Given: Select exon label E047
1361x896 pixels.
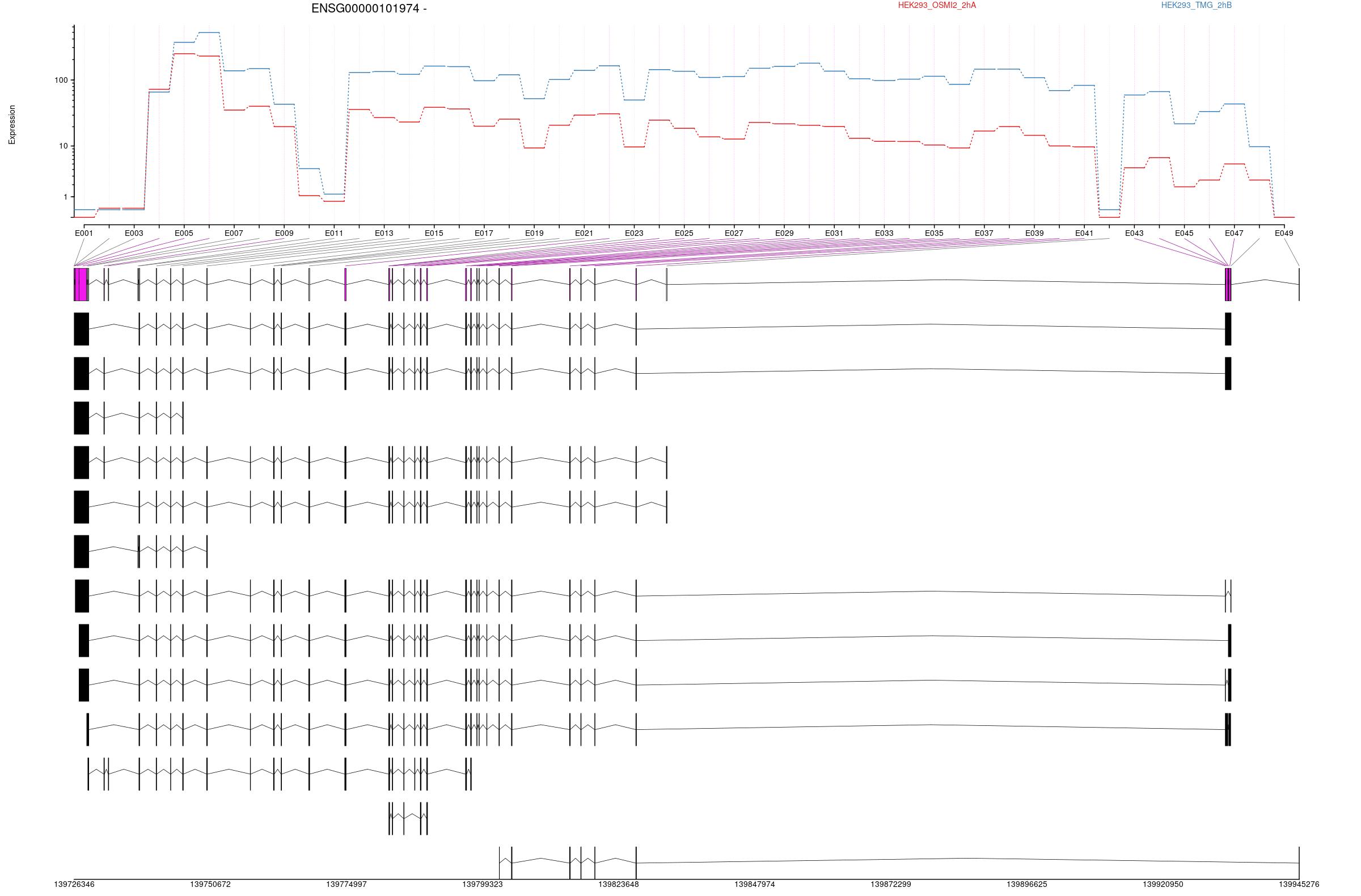Looking at the screenshot, I should (x=1234, y=233).
